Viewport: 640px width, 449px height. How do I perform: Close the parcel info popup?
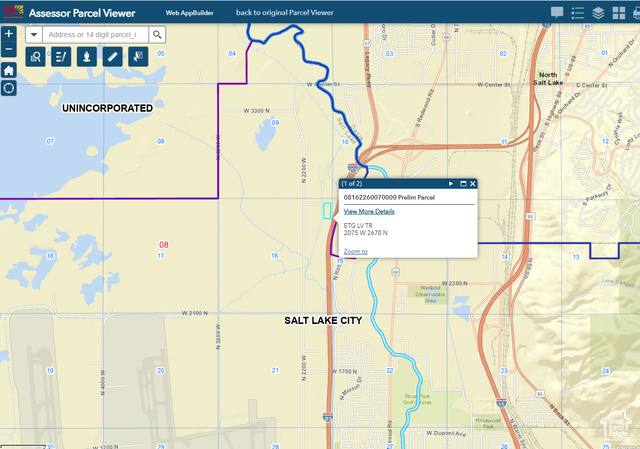click(x=473, y=184)
